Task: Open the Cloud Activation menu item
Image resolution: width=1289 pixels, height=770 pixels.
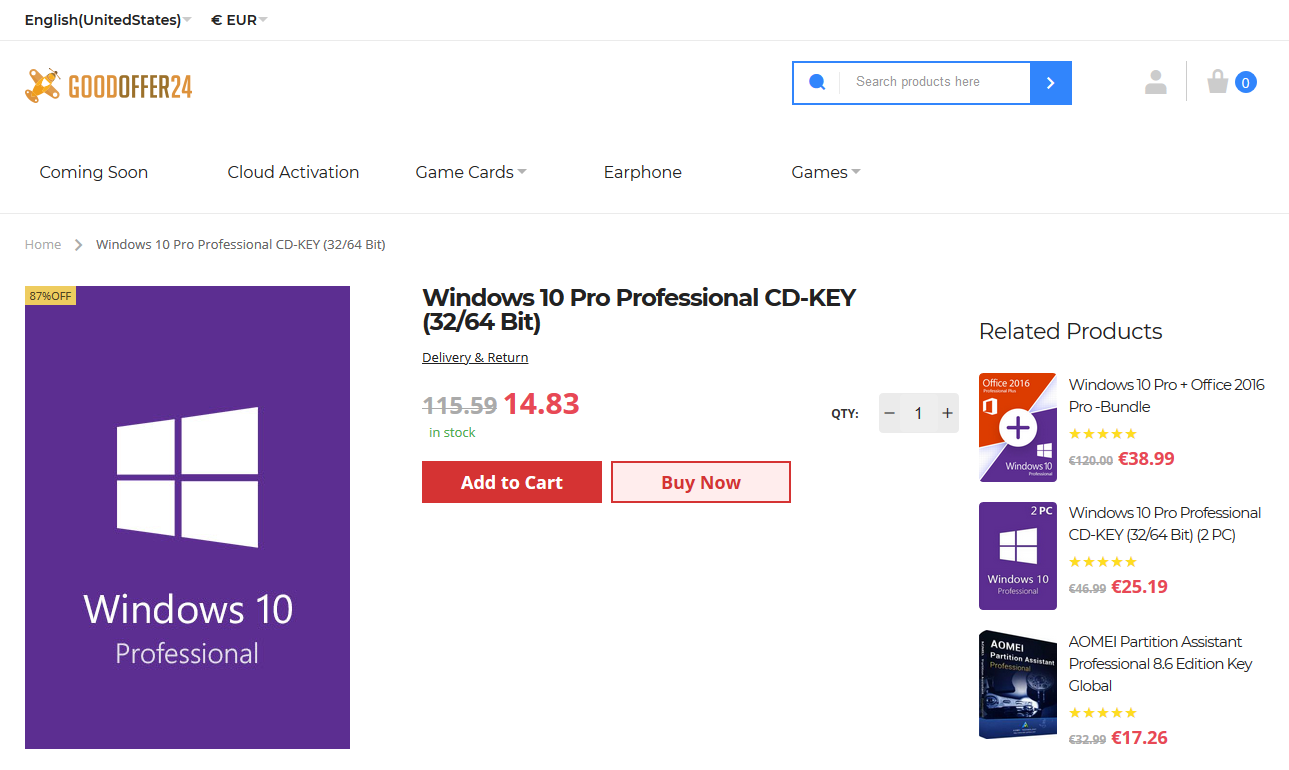Action: pyautogui.click(x=293, y=172)
